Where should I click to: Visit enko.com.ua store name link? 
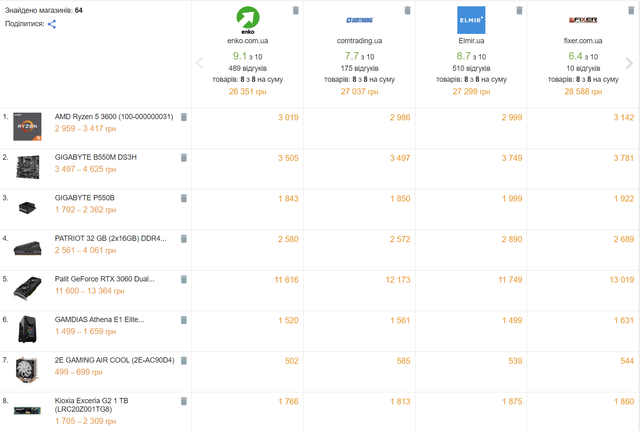[x=248, y=41]
